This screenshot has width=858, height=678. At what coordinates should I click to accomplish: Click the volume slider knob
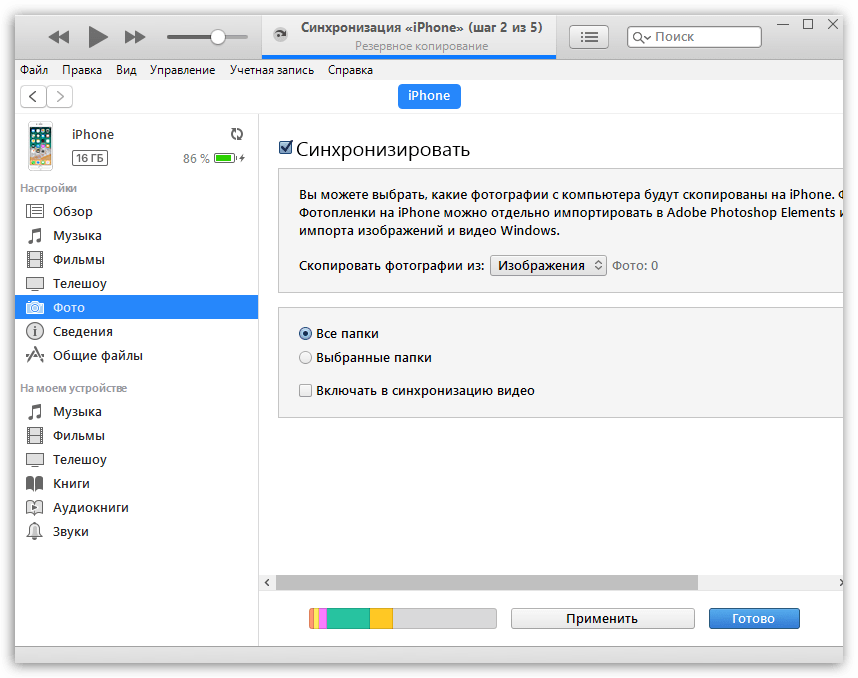(218, 37)
